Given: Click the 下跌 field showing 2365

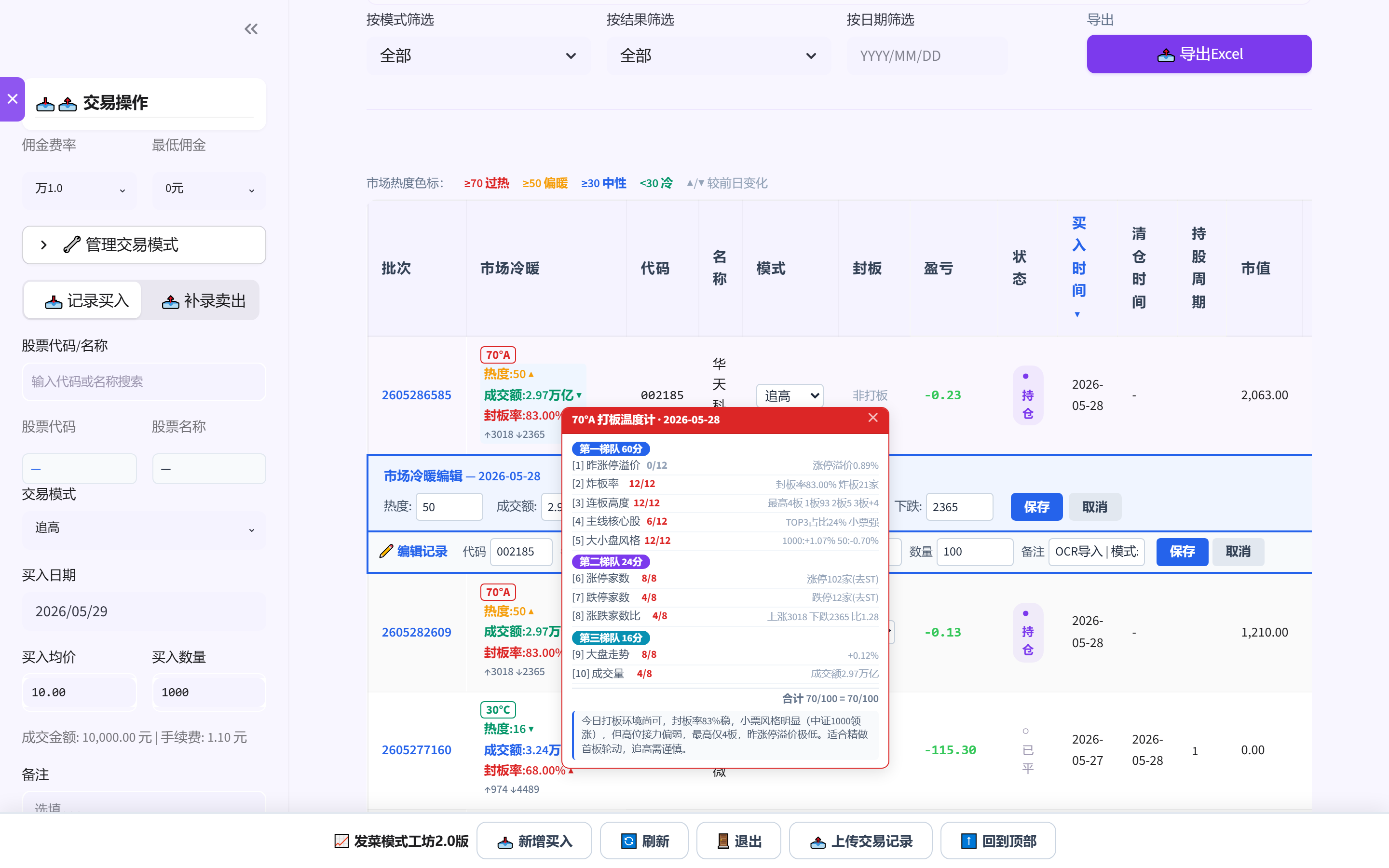Looking at the screenshot, I should [x=959, y=507].
